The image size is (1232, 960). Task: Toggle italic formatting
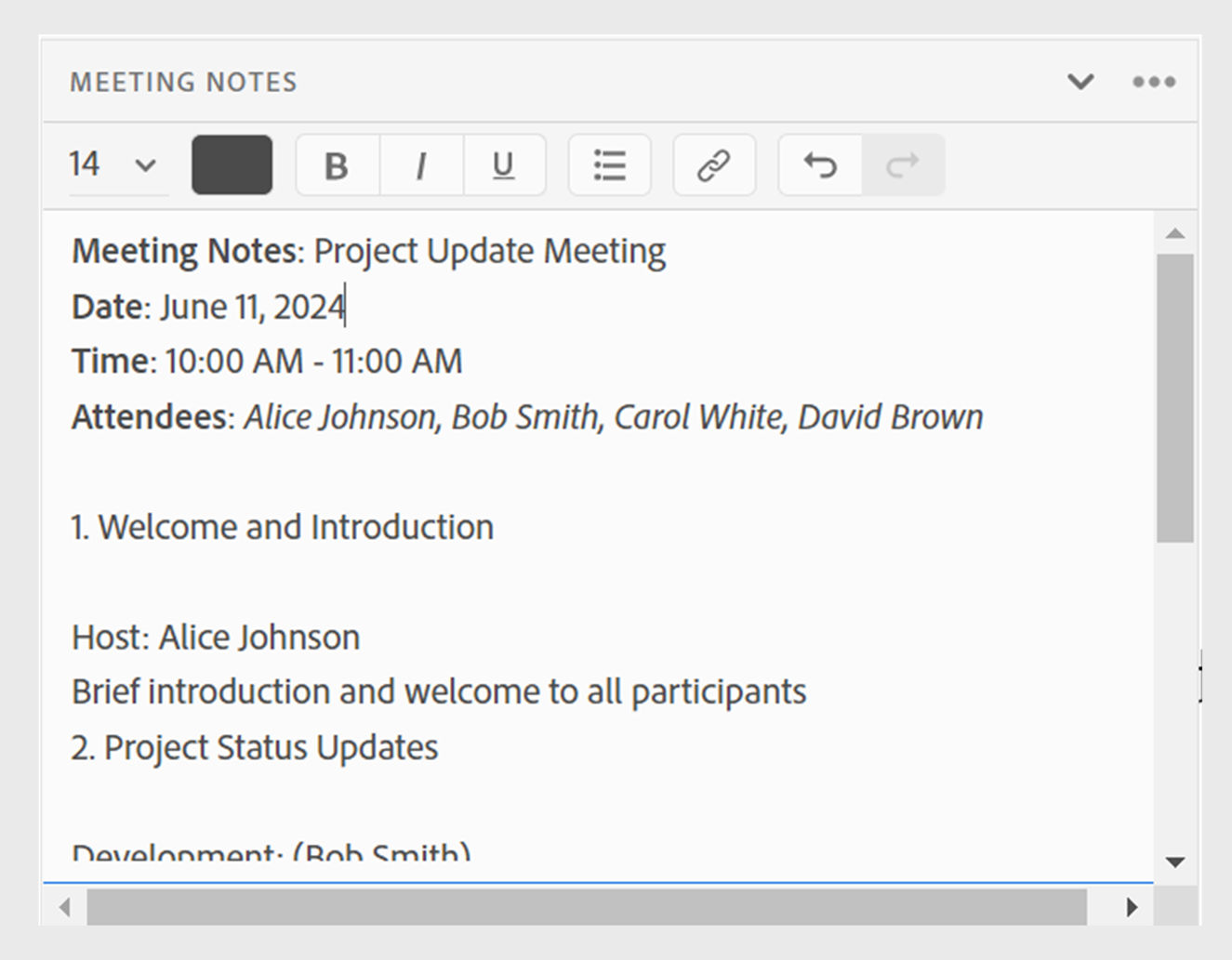[421, 165]
